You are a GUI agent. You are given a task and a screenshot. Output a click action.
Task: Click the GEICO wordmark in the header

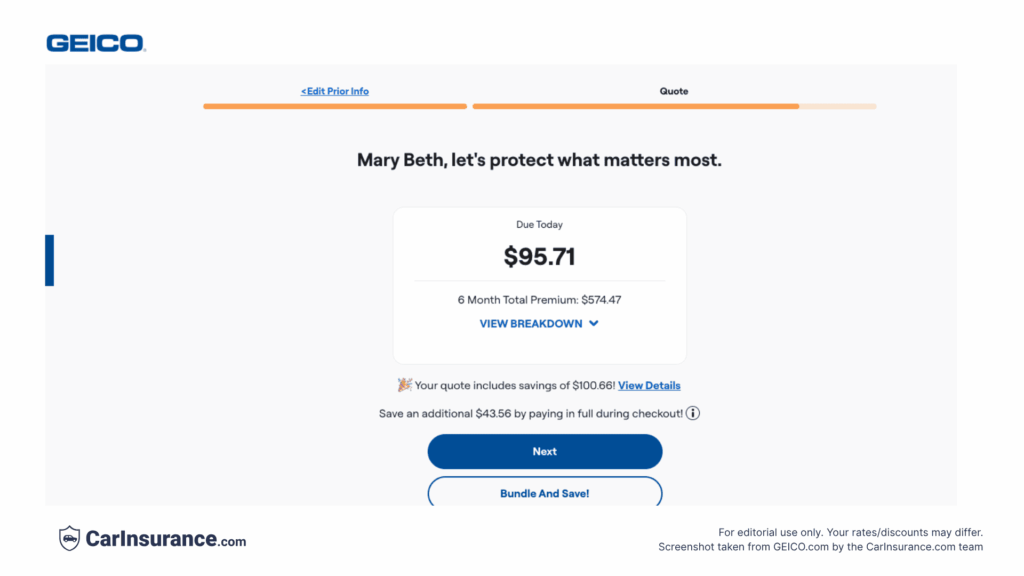pyautogui.click(x=96, y=42)
